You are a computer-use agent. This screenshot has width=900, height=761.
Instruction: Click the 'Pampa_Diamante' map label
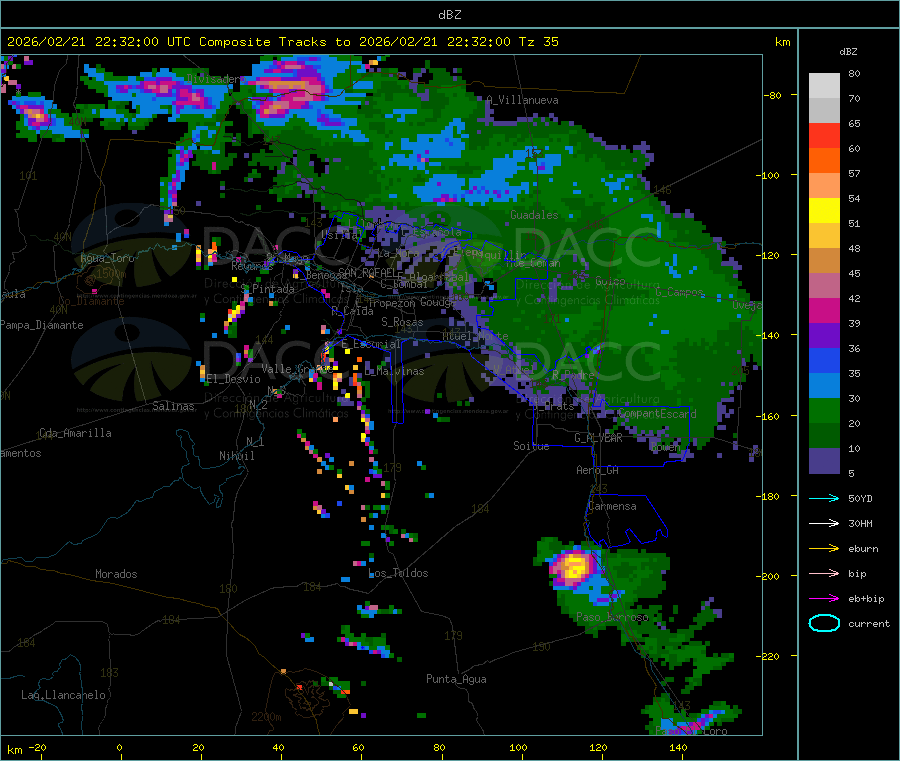click(41, 325)
